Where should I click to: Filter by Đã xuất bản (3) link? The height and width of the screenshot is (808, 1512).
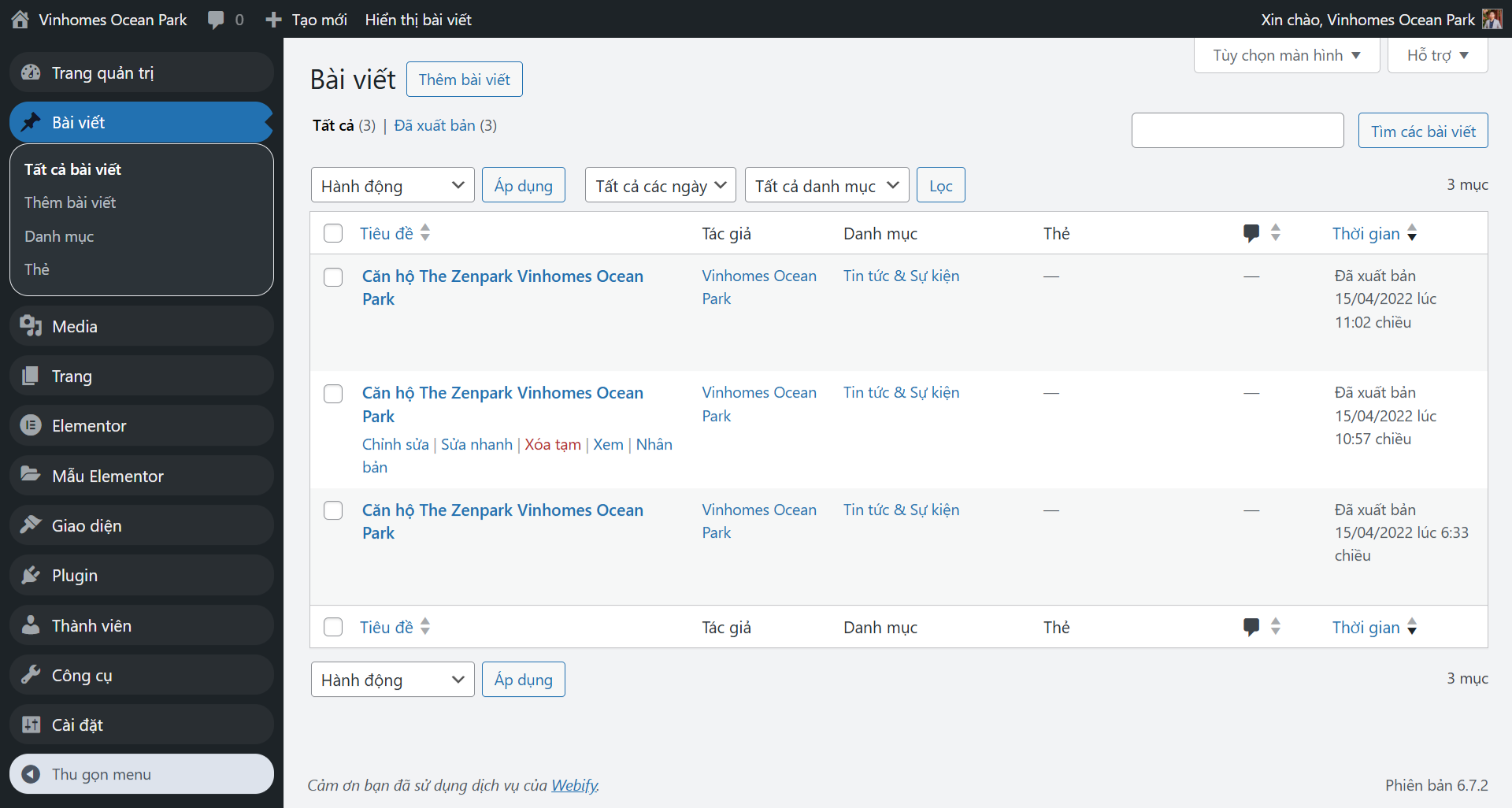click(x=445, y=125)
